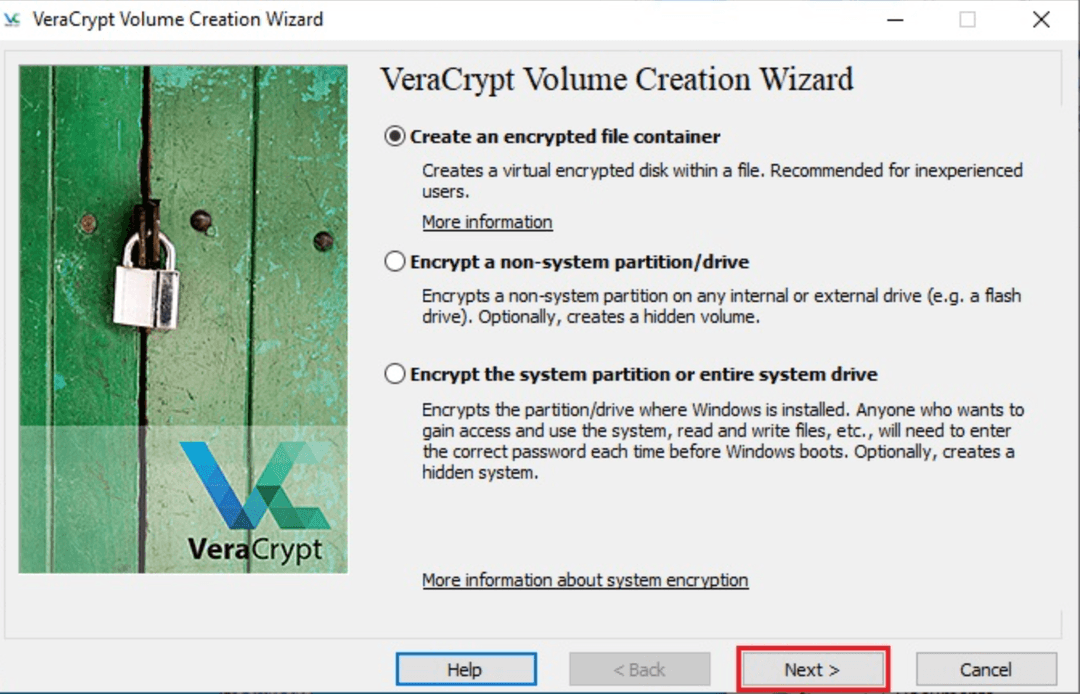Choose Encrypt the system partition radio button
The image size is (1080, 694).
pos(395,374)
